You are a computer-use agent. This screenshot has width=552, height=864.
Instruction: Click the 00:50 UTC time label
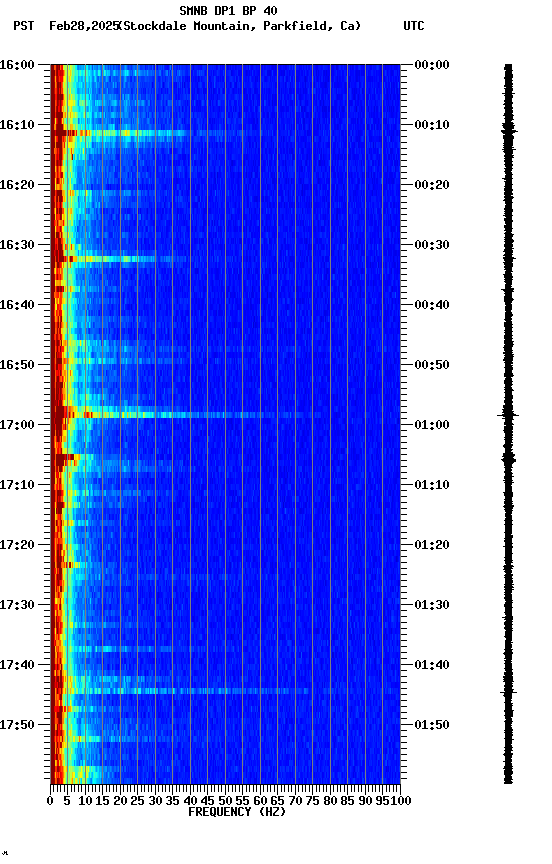coord(432,365)
